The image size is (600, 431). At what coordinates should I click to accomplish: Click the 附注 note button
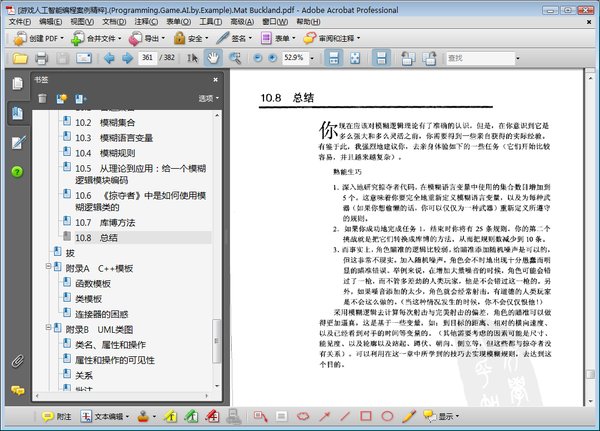pos(56,416)
